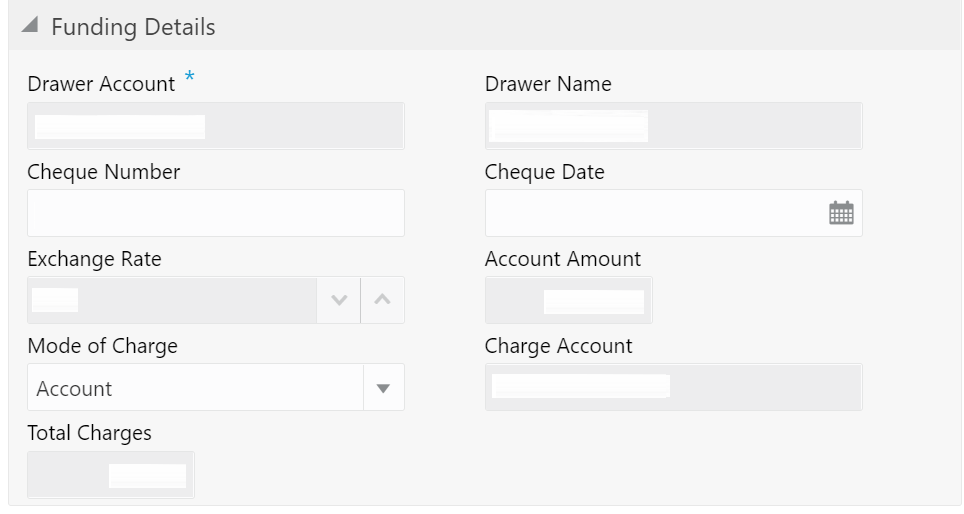
Task: Click the Funding Details header title
Action: 133,27
